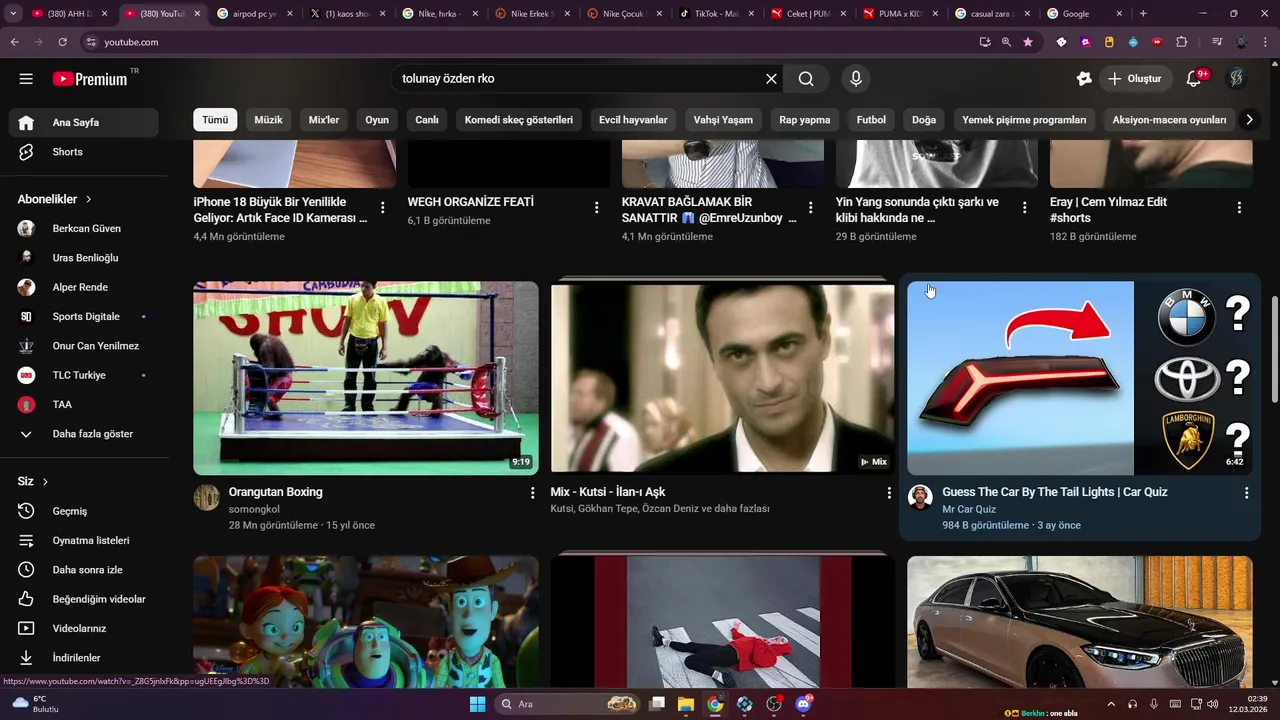The height and width of the screenshot is (720, 1280).
Task: Open options for WEGH ORGANİZE FEATİ short
Action: tap(597, 208)
